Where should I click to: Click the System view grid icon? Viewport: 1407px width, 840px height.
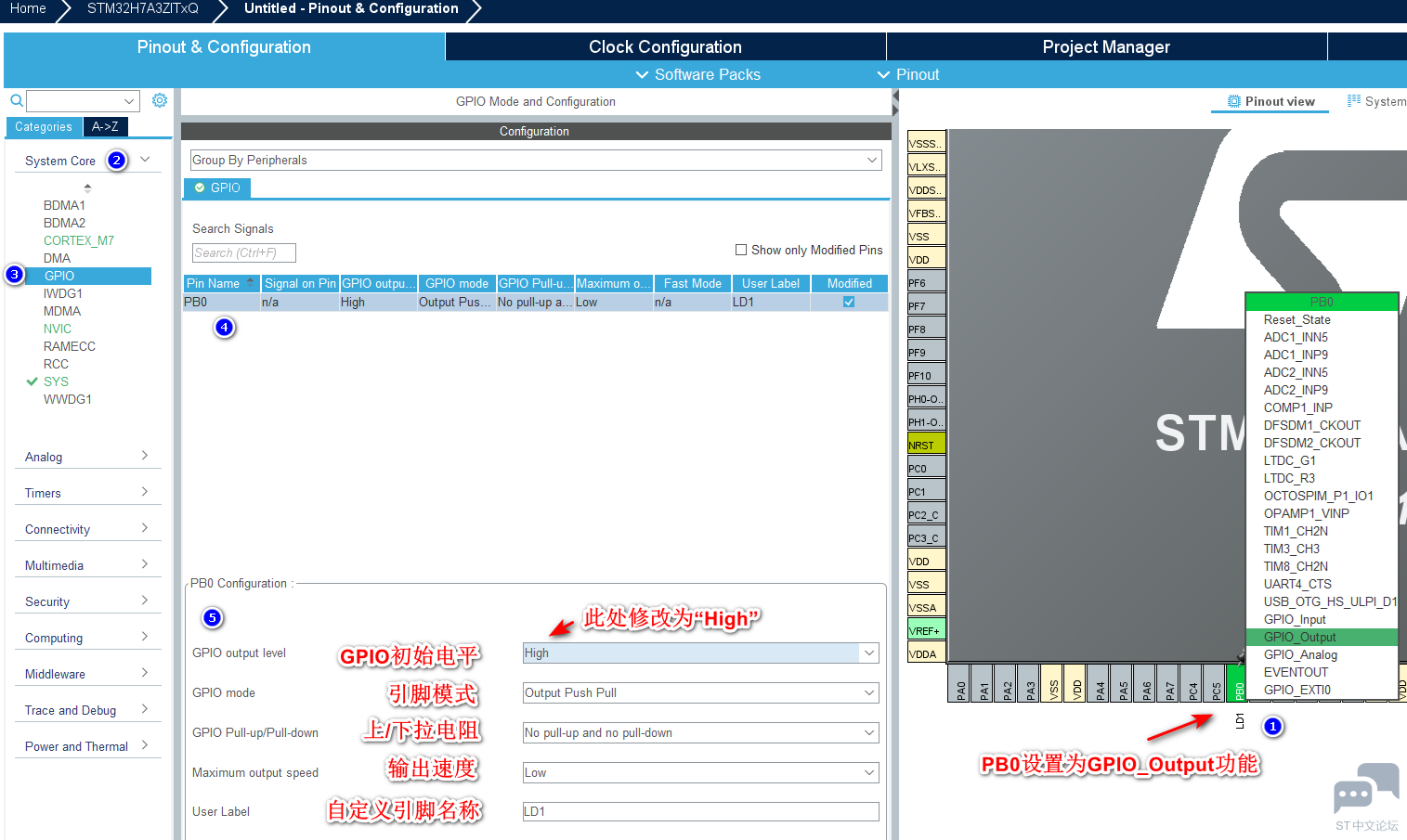pos(1354,101)
